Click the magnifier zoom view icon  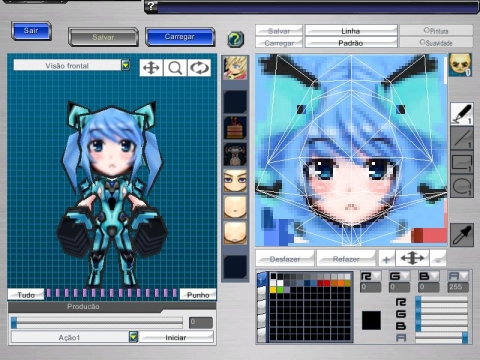tap(175, 68)
